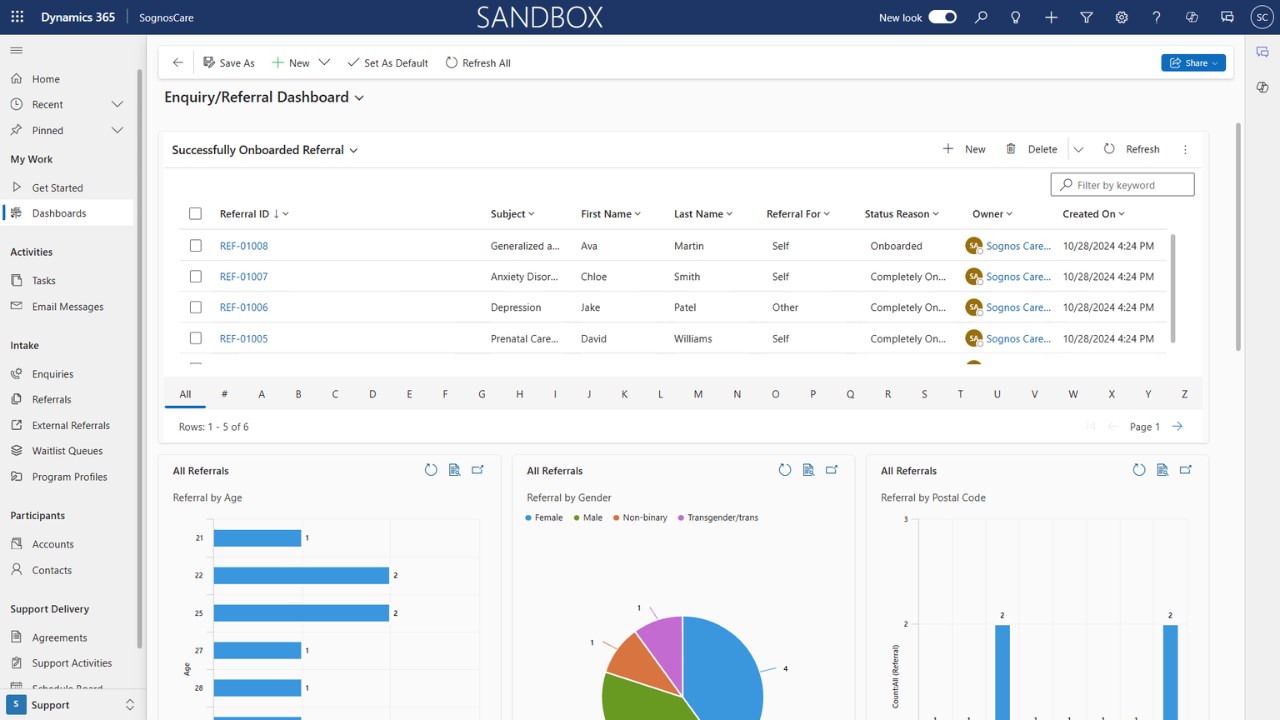The width and height of the screenshot is (1280, 720).
Task: Open Waitlist Queues in the sidebar
Action: [x=68, y=451]
